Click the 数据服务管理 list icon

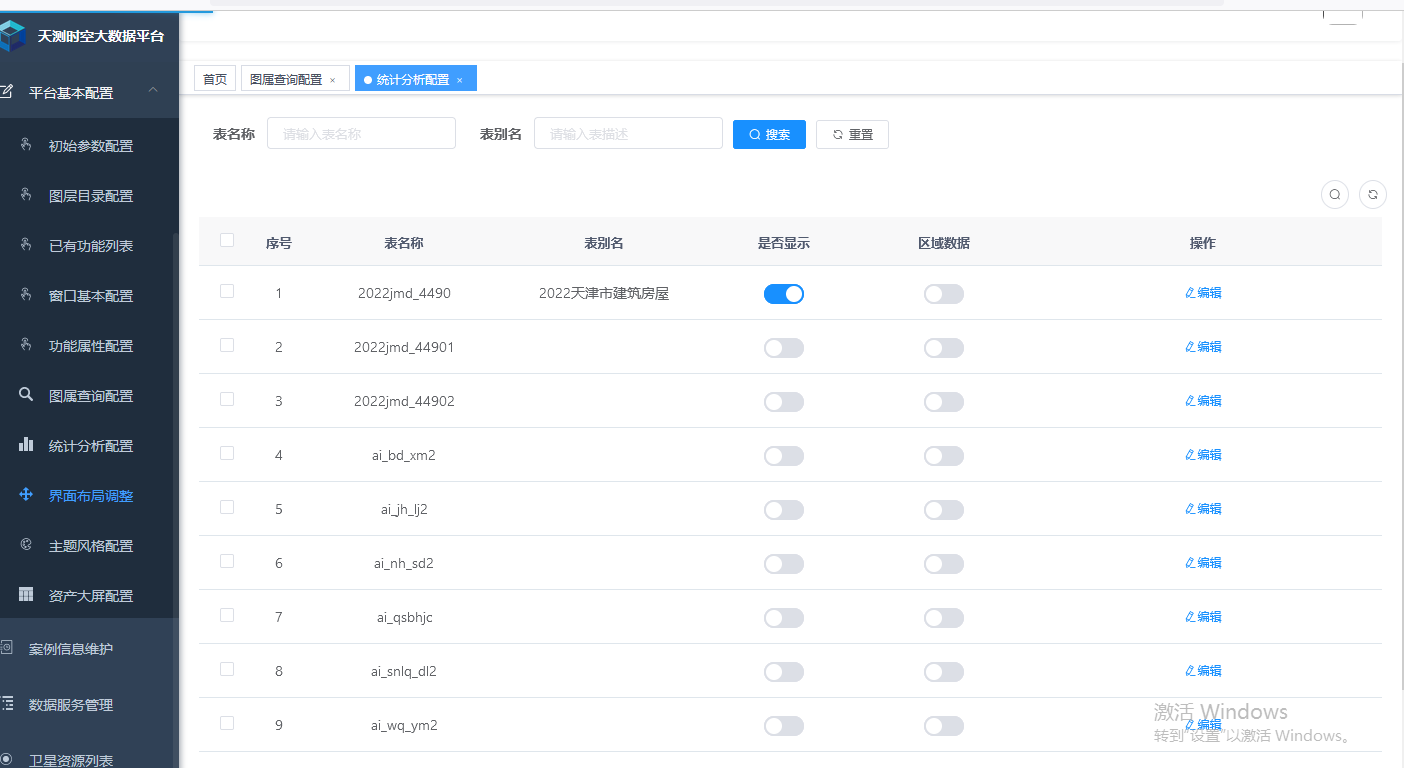coord(10,704)
